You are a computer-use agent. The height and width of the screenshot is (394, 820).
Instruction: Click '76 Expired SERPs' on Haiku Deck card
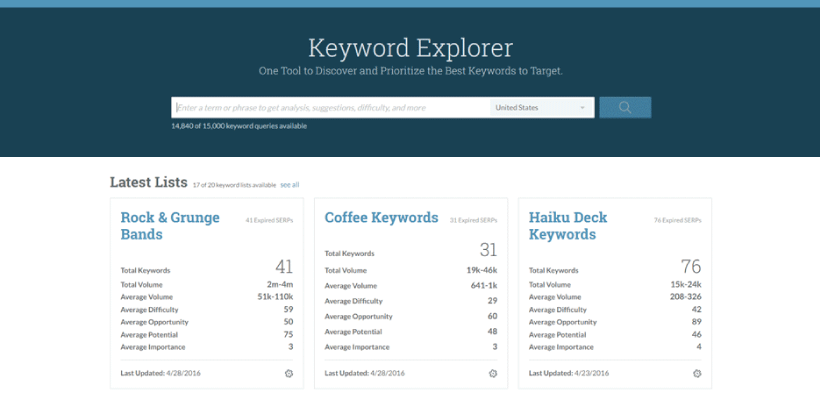click(x=677, y=220)
